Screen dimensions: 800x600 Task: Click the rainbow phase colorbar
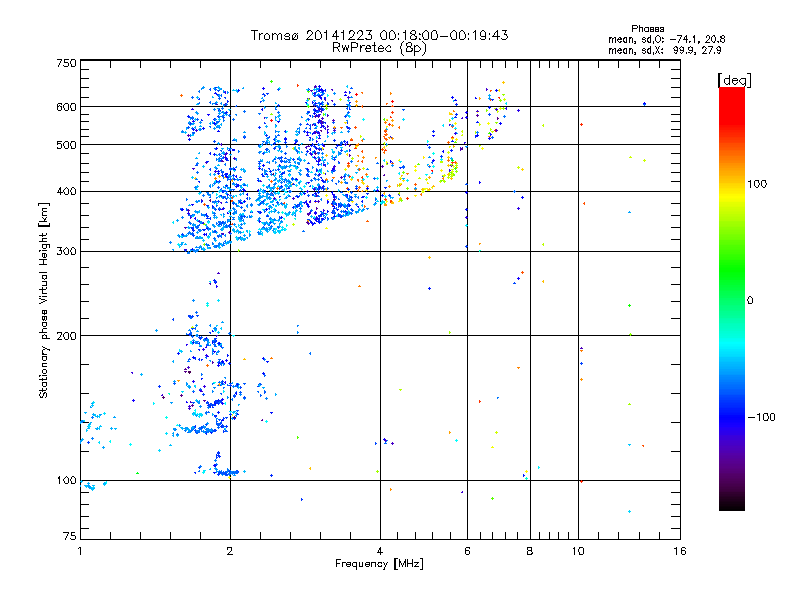(732, 299)
